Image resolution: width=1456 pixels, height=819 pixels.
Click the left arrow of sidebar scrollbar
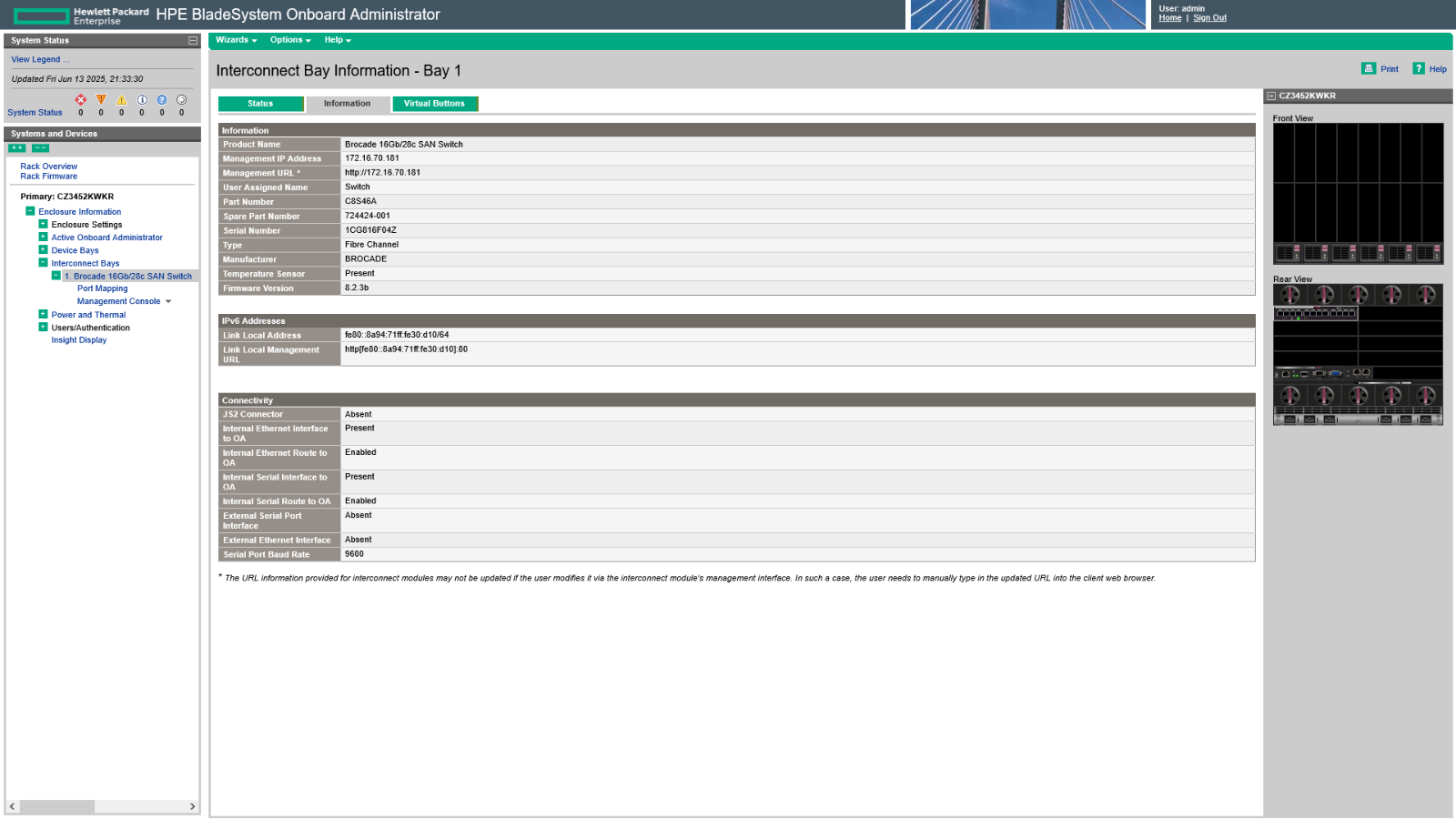[x=12, y=806]
